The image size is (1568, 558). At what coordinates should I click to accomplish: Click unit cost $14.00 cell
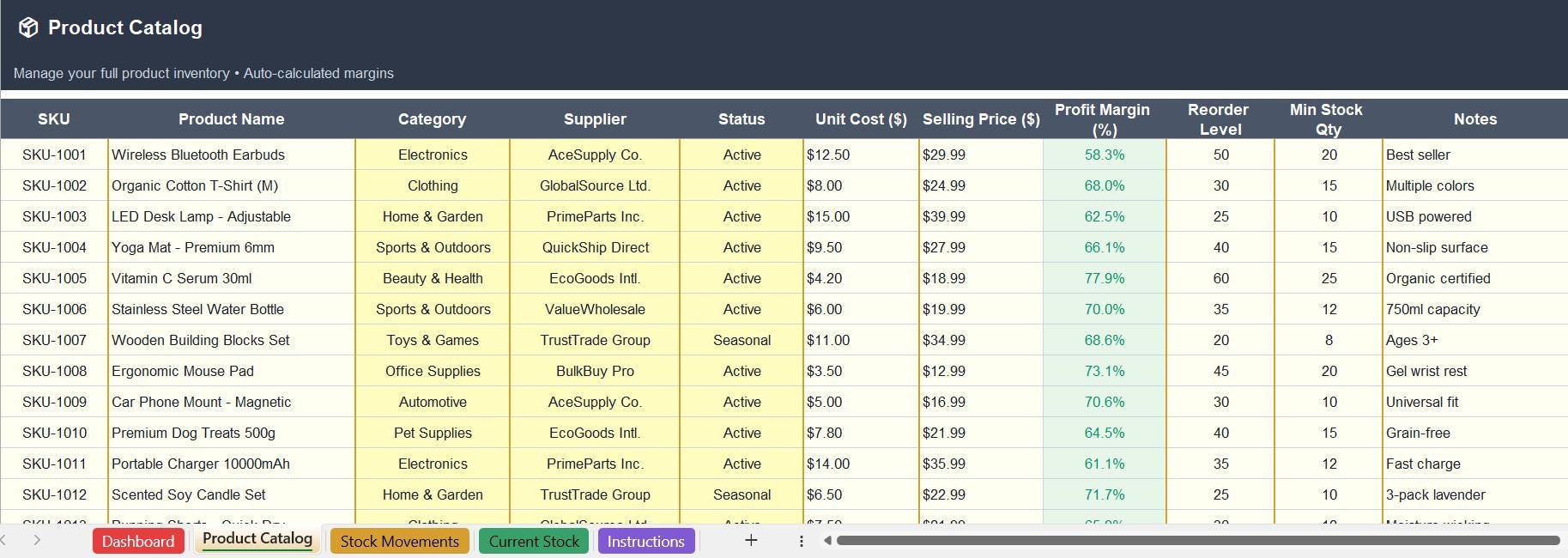coord(861,464)
